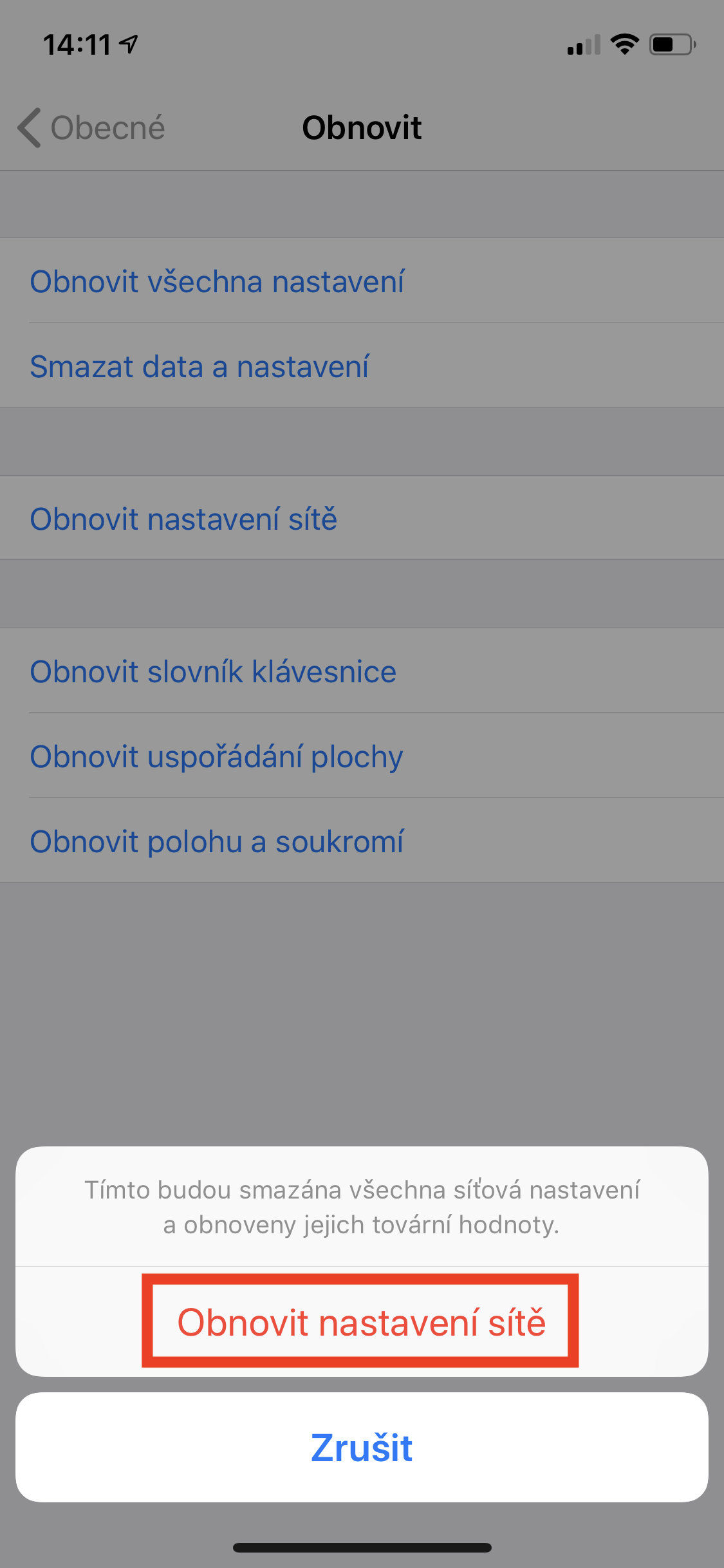Go back using the Obecné label

click(107, 127)
